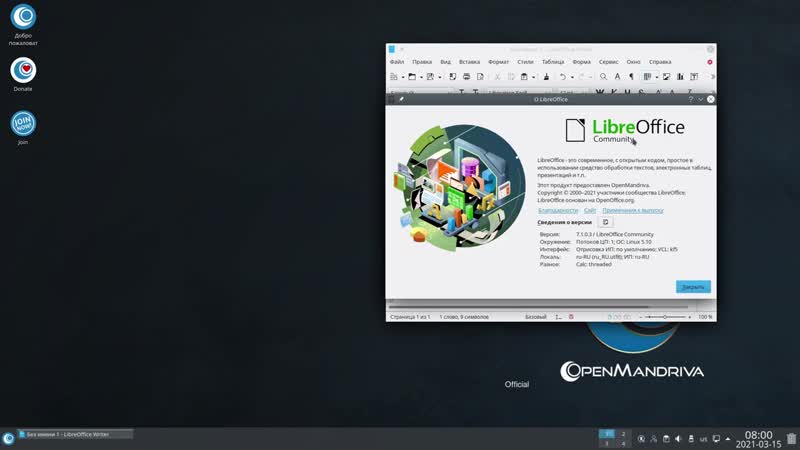Click the pin icon in About dialog titlebar
This screenshot has height=450, width=800.
[402, 99]
